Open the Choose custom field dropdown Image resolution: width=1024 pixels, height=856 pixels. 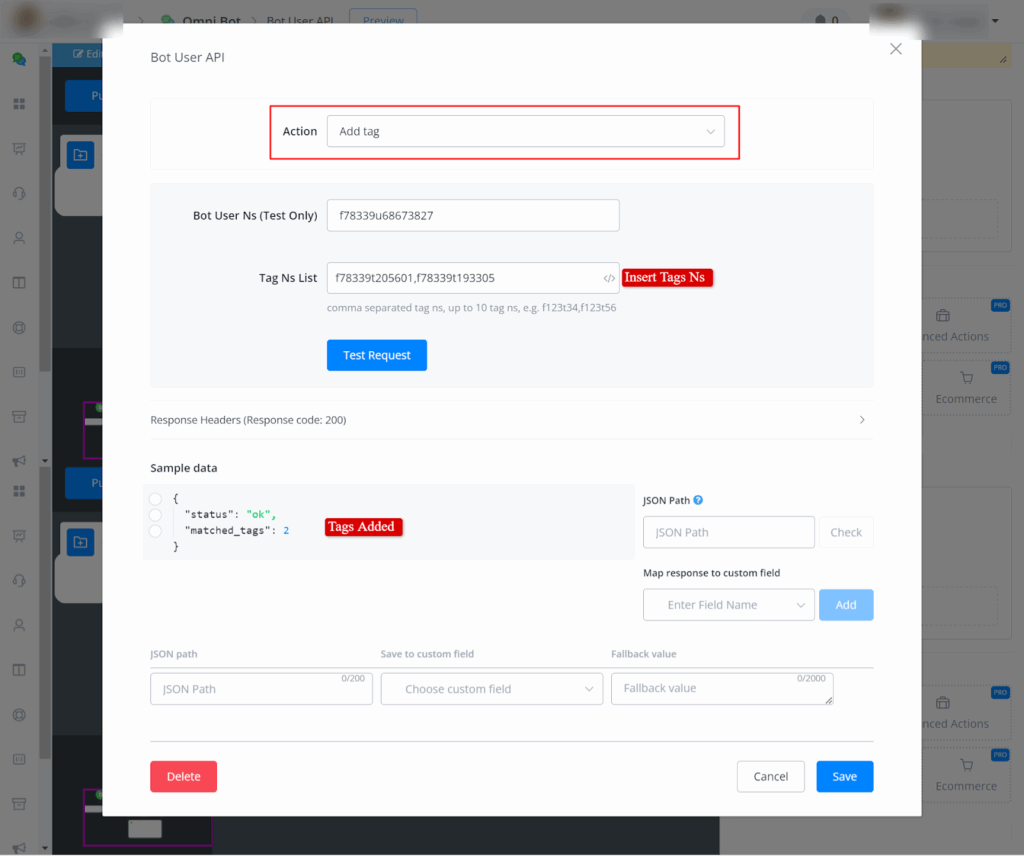click(x=491, y=689)
